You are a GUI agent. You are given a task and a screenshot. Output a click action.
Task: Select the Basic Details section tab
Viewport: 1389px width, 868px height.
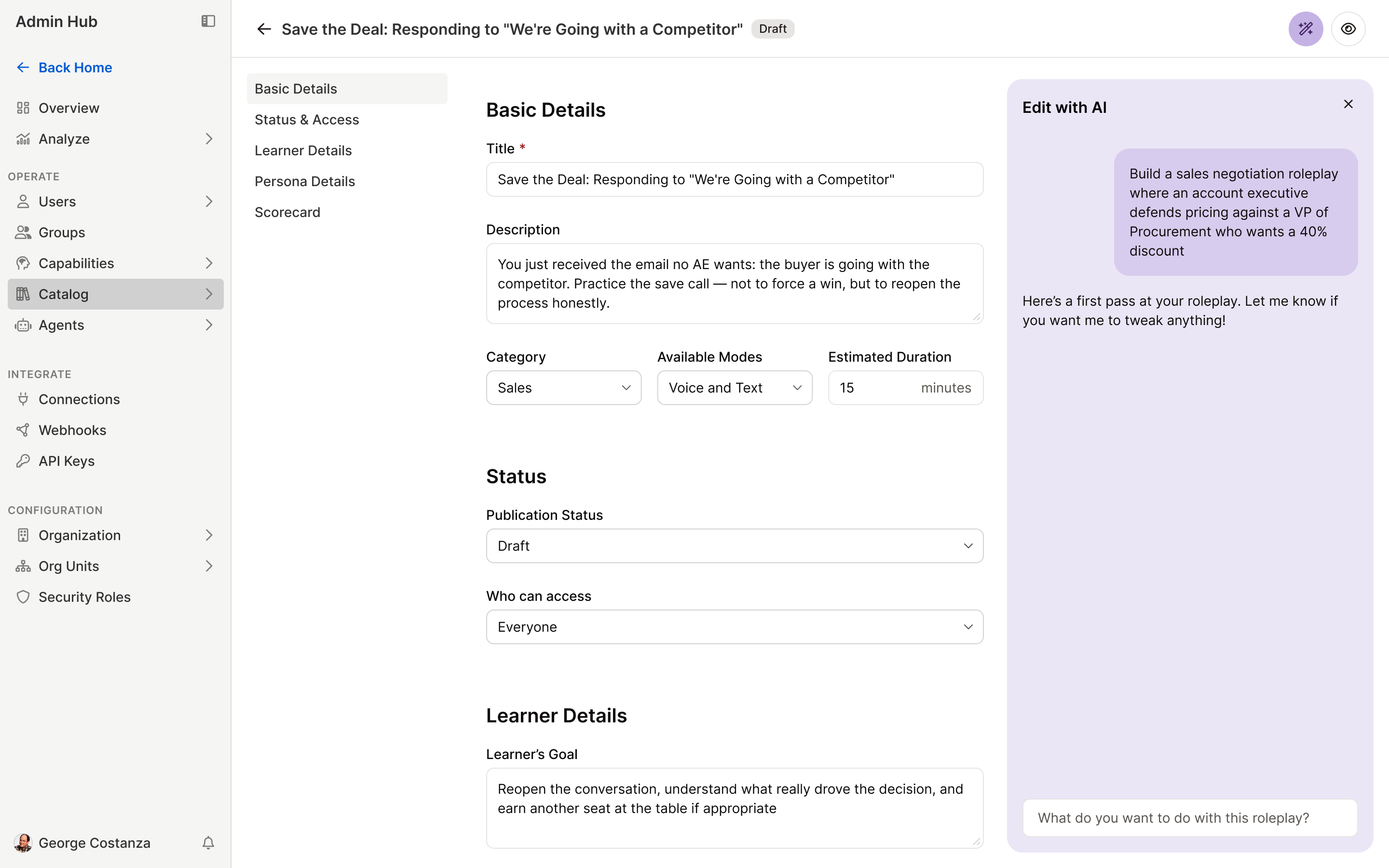(347, 89)
